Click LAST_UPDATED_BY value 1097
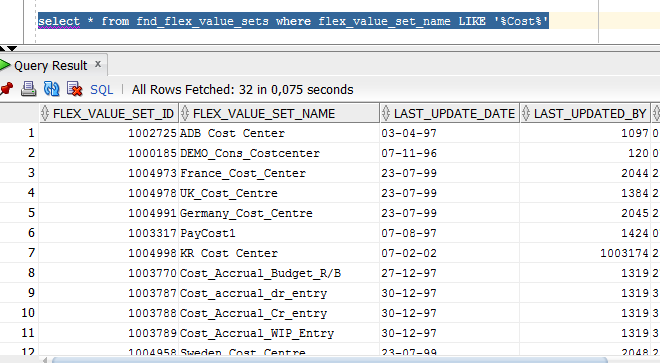This screenshot has height=363, width=660. (585, 133)
